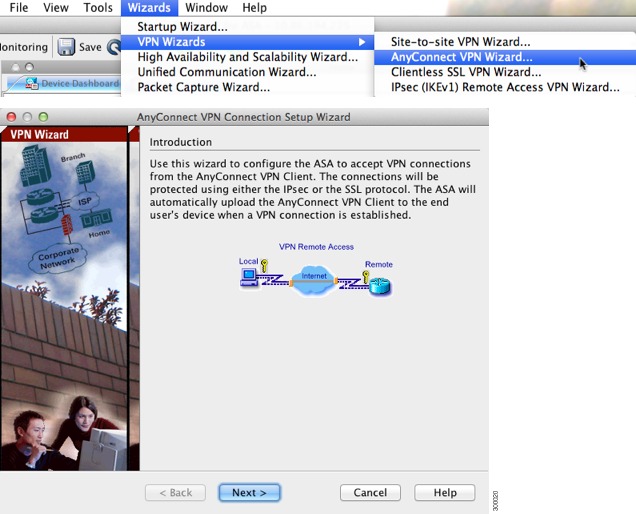Screen dimensions: 636x514
Task: Click the AnyConnect VPN Connection Setup Wizard title
Action: pos(243,117)
